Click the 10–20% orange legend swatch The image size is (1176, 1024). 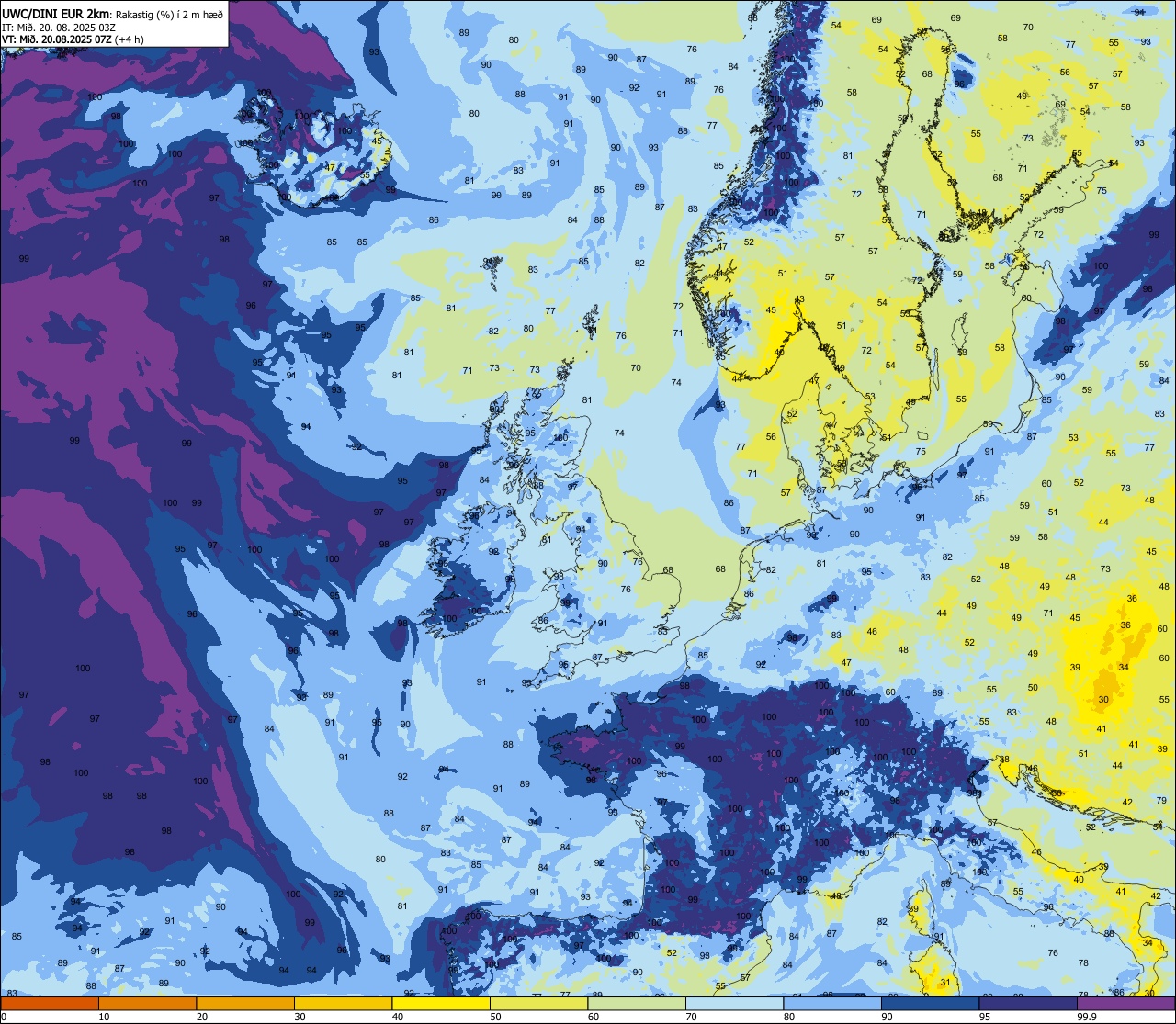(147, 1003)
